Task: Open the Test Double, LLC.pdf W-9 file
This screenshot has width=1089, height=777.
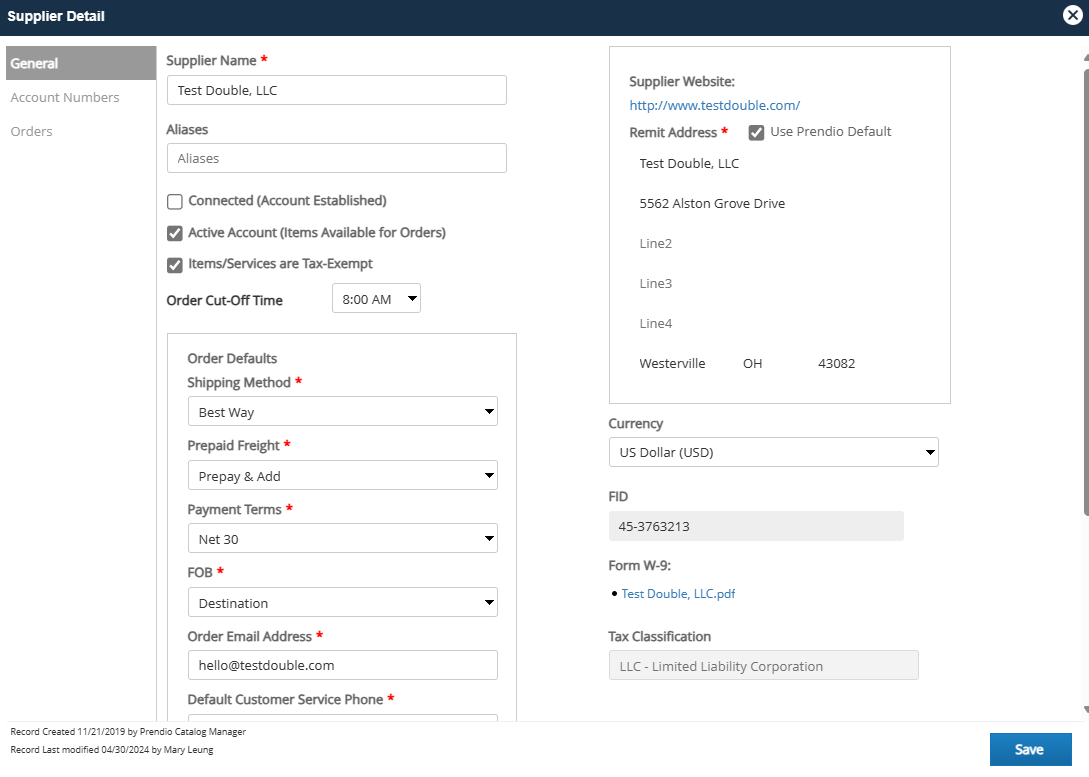Action: pyautogui.click(x=678, y=594)
